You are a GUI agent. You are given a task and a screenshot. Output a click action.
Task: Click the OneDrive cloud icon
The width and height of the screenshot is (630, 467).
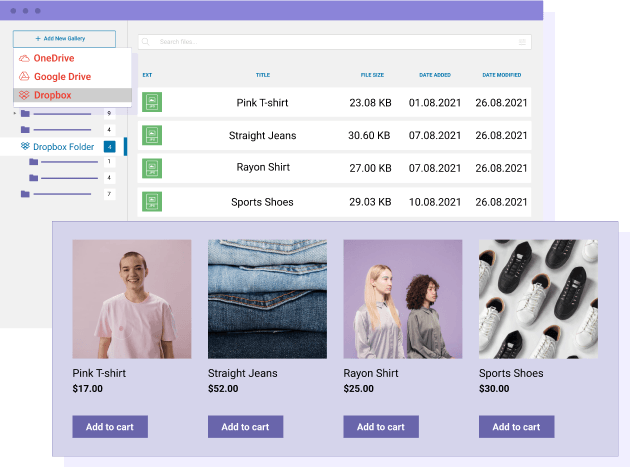pyautogui.click(x=24, y=58)
